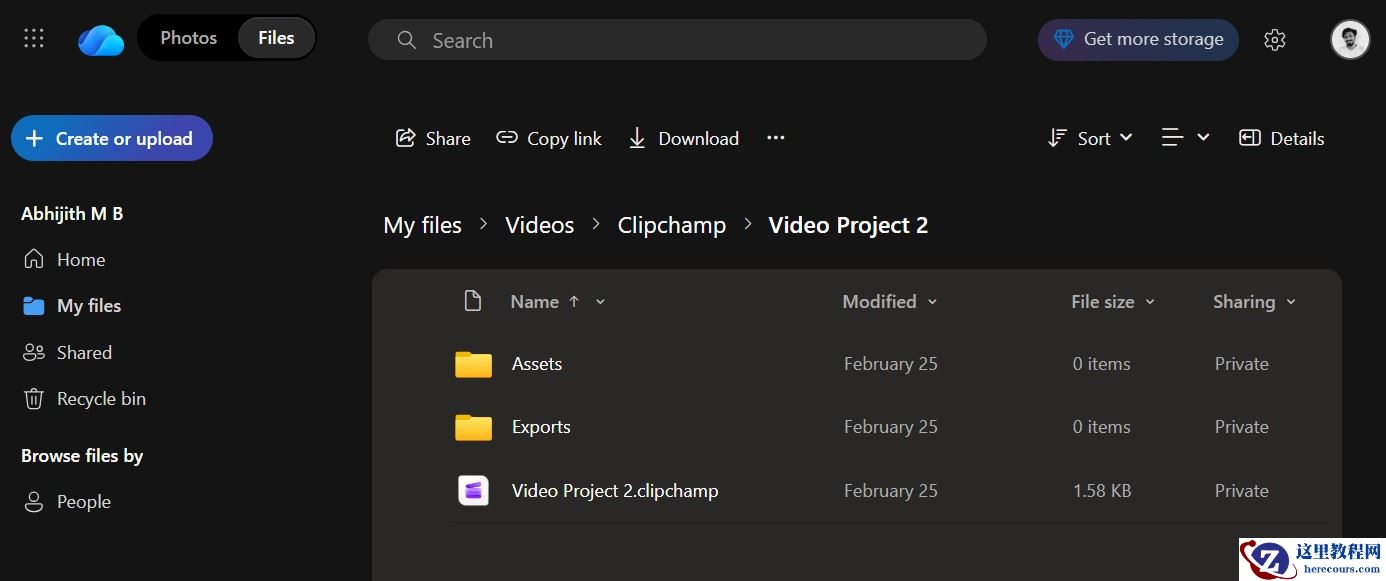Expand the Sort dropdown
The width and height of the screenshot is (1386, 581).
[1090, 138]
